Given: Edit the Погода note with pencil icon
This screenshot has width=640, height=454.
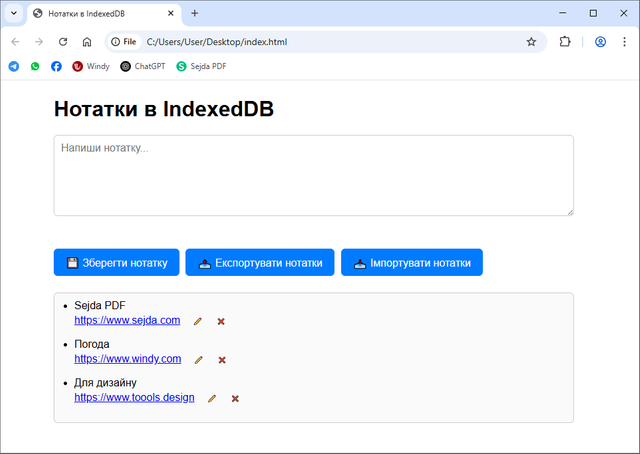Looking at the screenshot, I should [199, 360].
